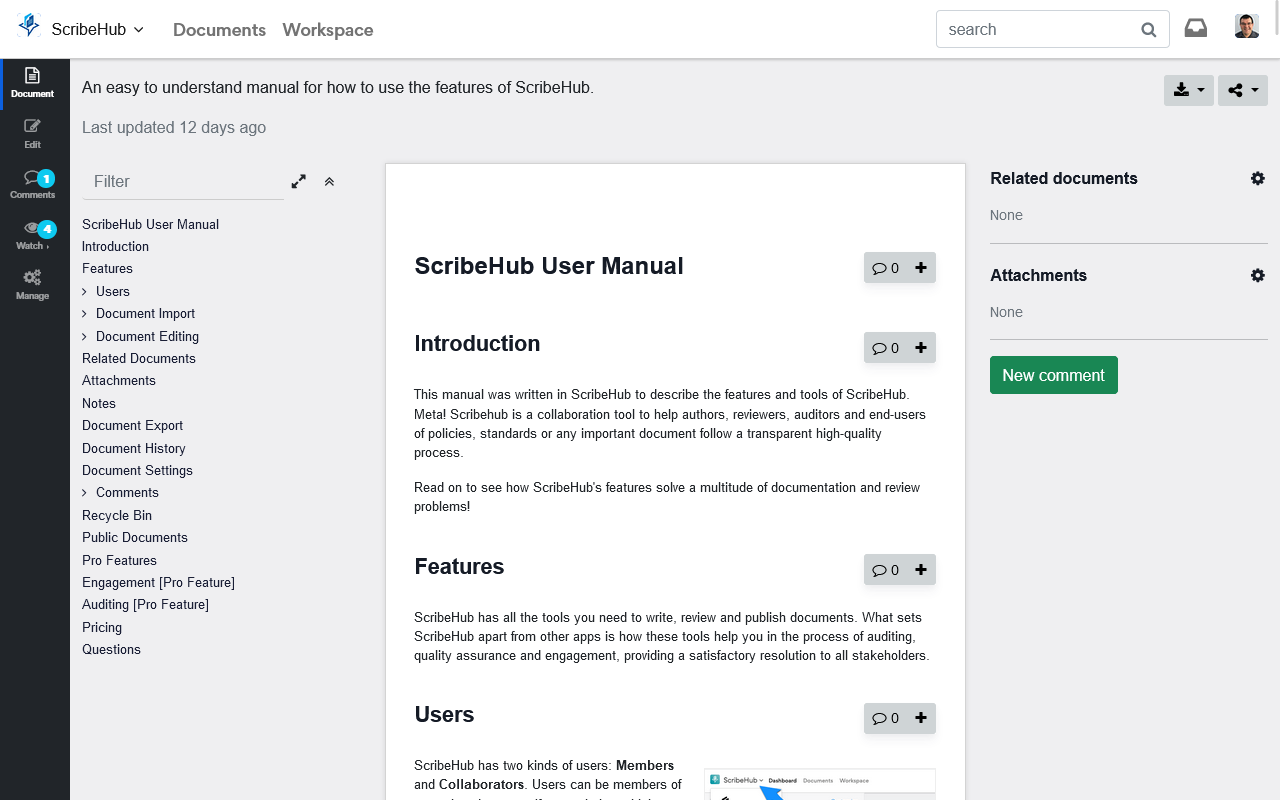
Task: Click the search magnifier icon
Action: coord(1149,30)
